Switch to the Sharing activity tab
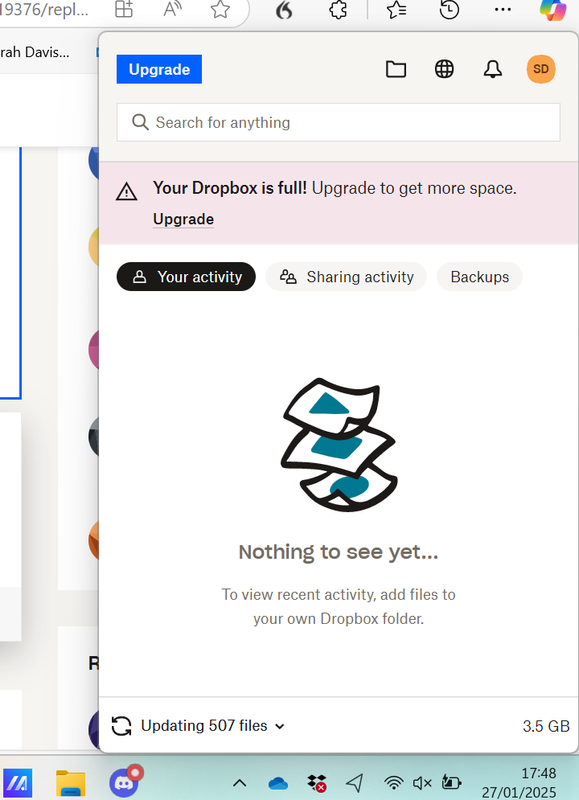Viewport: 579px width, 800px height. click(346, 277)
